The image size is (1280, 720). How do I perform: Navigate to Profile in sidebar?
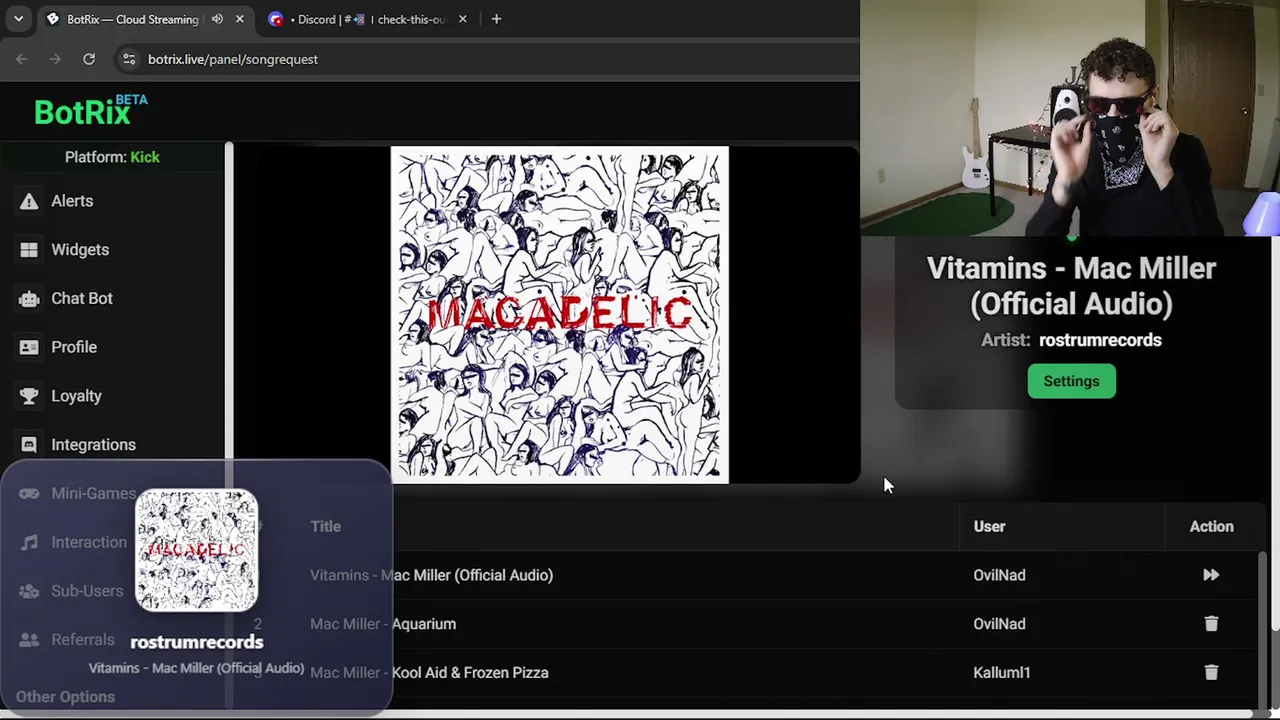point(74,347)
